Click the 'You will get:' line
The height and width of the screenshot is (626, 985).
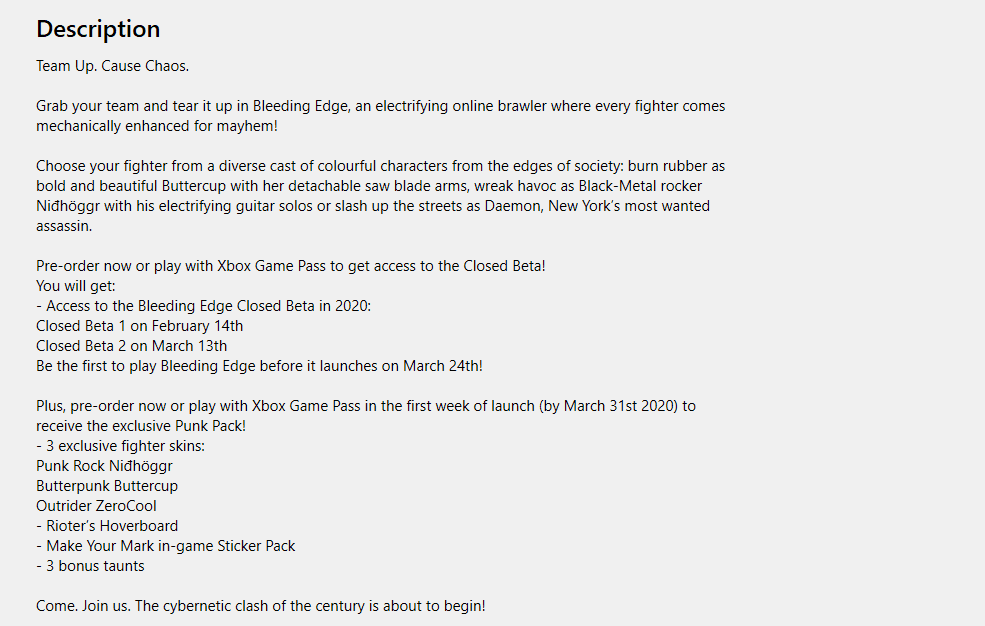(76, 286)
